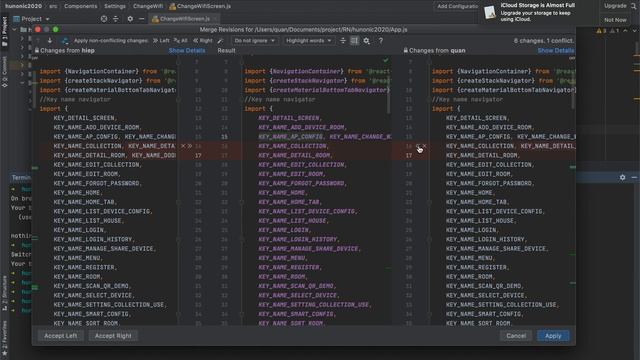Click the lock icon beside 'Changes from hiep'

(37, 51)
